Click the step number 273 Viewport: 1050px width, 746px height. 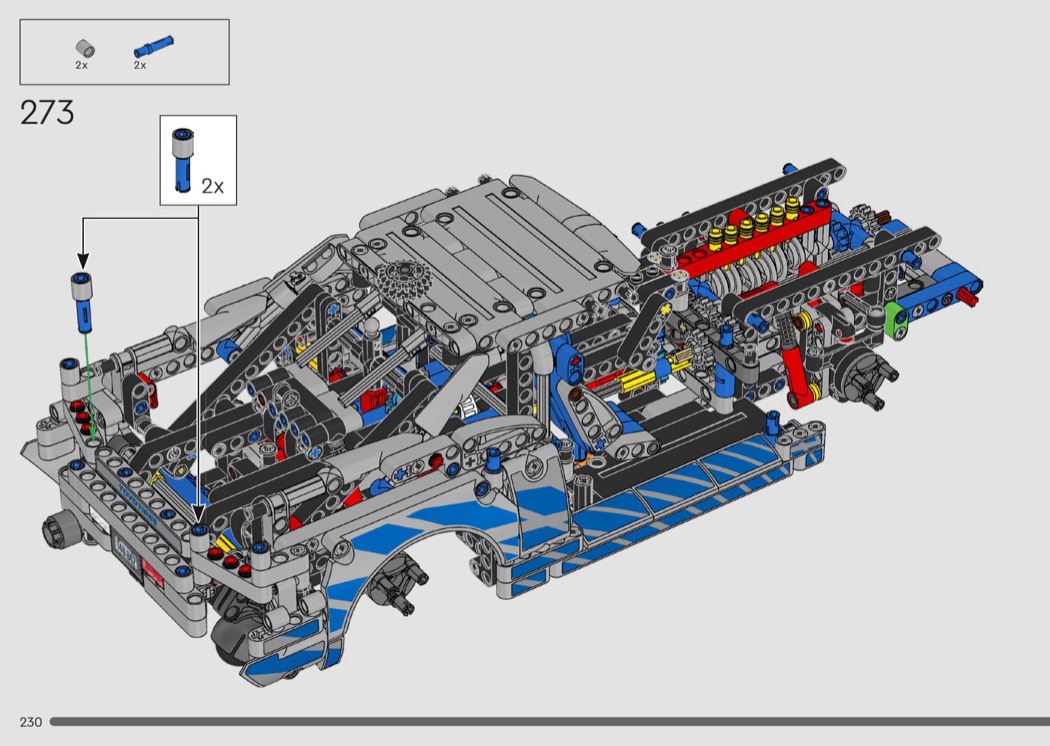click(x=47, y=113)
